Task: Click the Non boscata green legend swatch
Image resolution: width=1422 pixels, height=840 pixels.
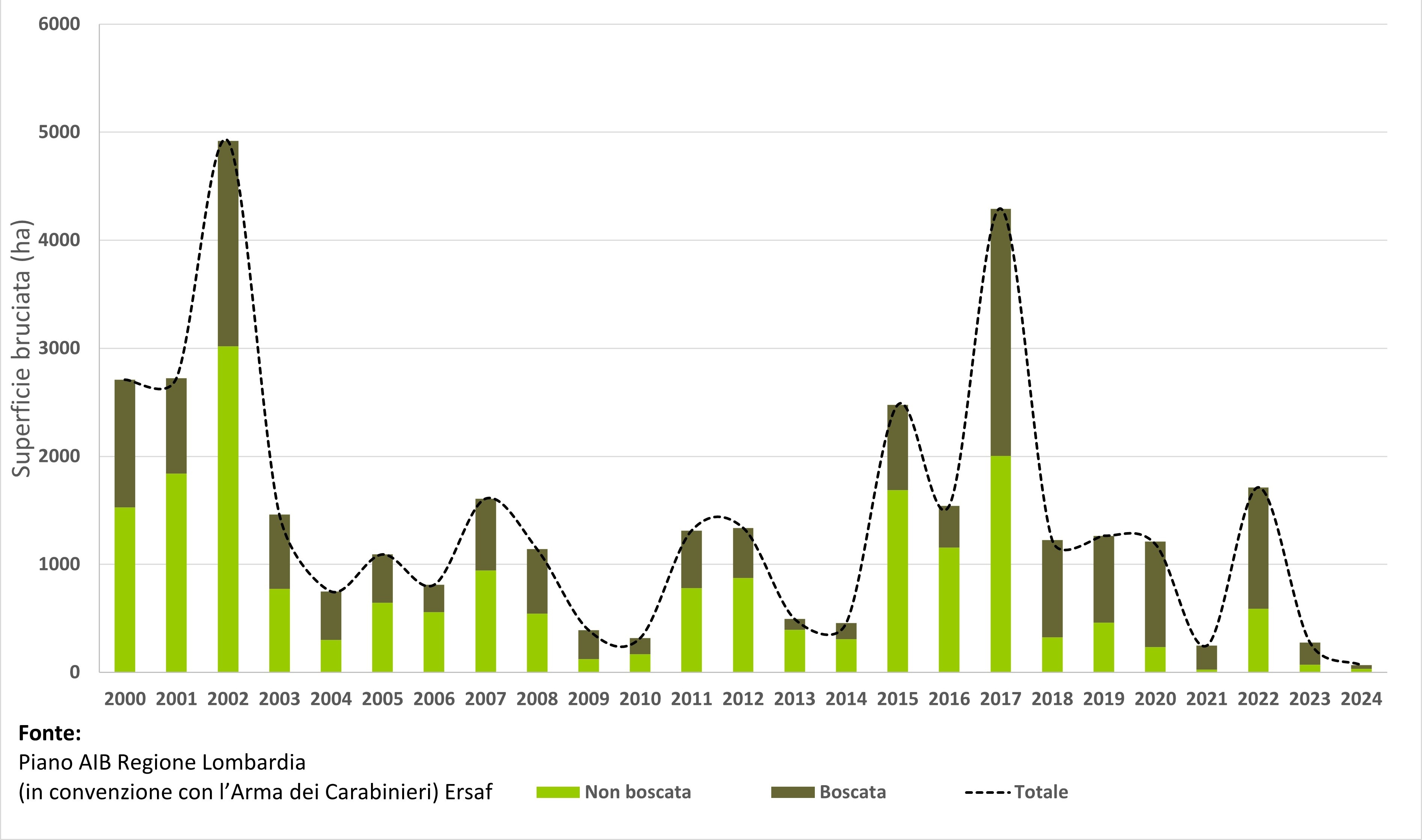Action: point(558,792)
